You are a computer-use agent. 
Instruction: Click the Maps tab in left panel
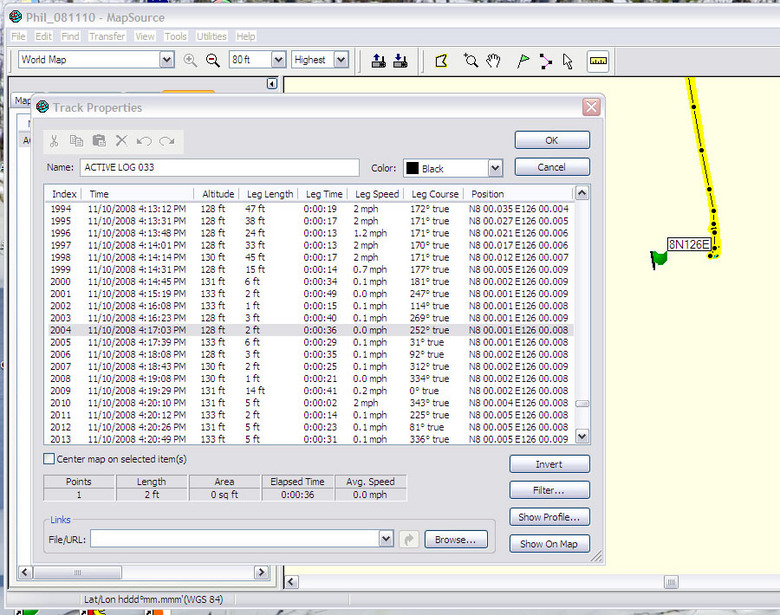coord(22,101)
